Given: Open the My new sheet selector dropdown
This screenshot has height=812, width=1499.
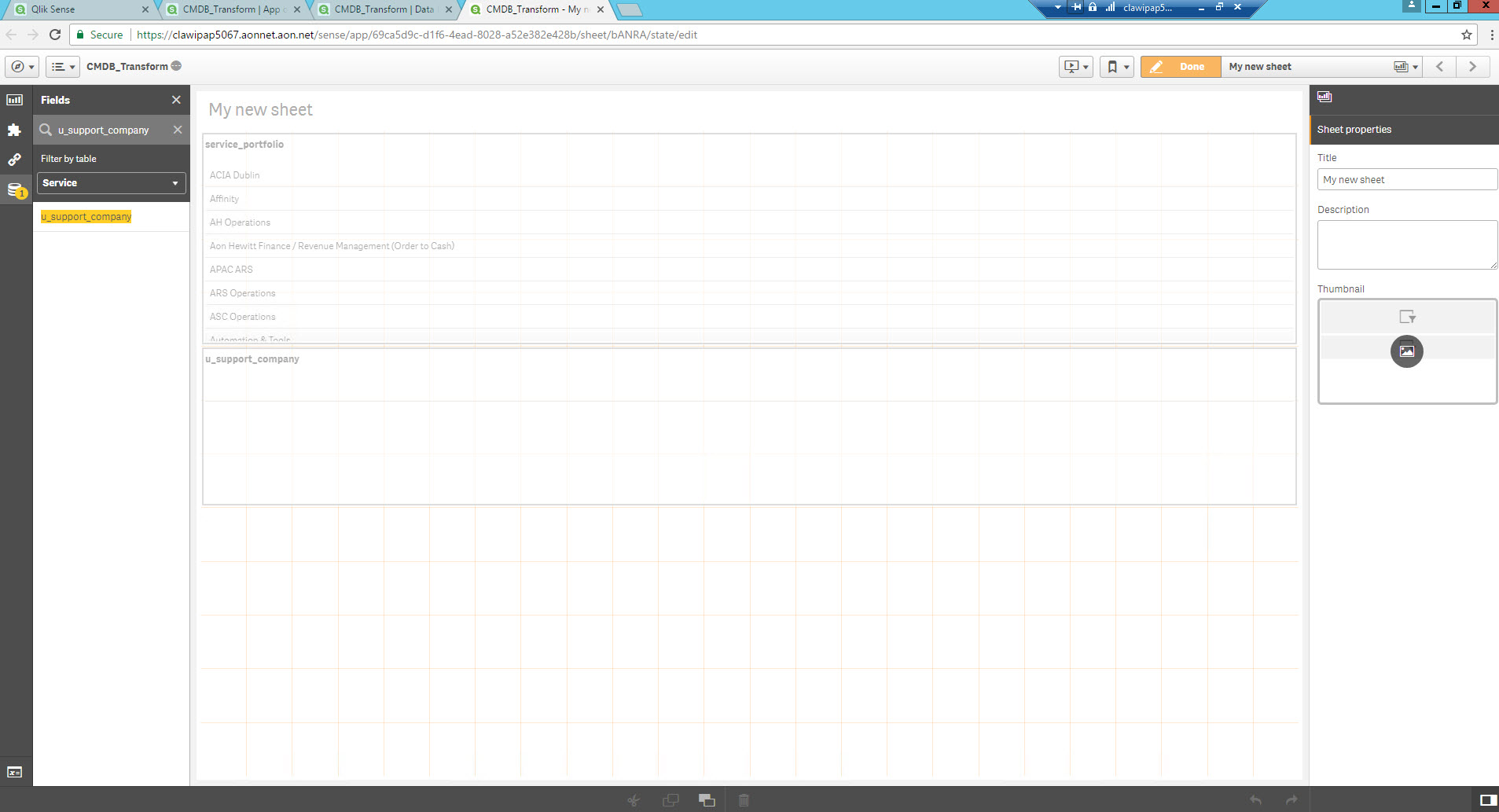Looking at the screenshot, I should pyautogui.click(x=1321, y=67).
